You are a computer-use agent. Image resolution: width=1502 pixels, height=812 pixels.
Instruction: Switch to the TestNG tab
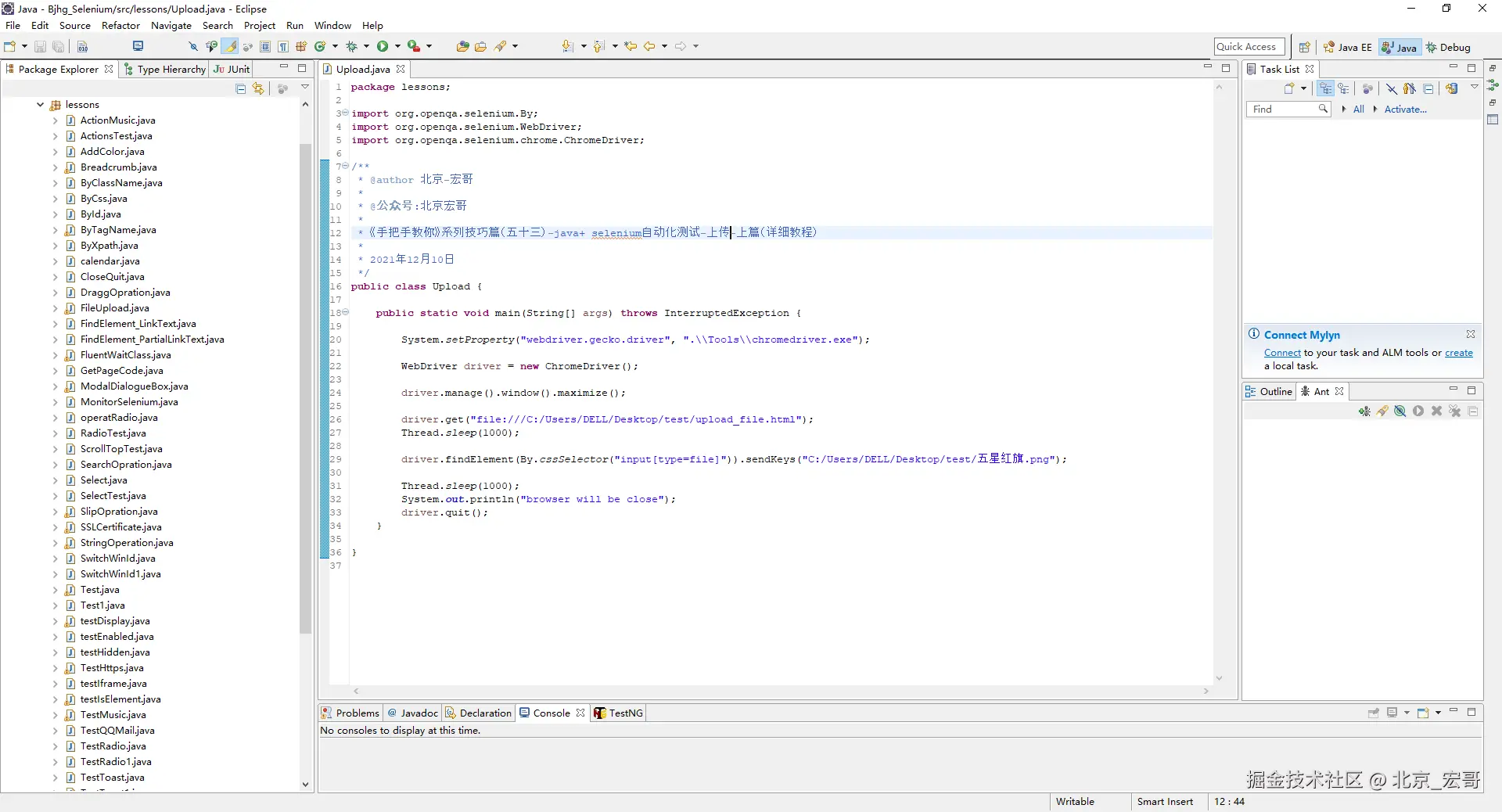tap(619, 713)
